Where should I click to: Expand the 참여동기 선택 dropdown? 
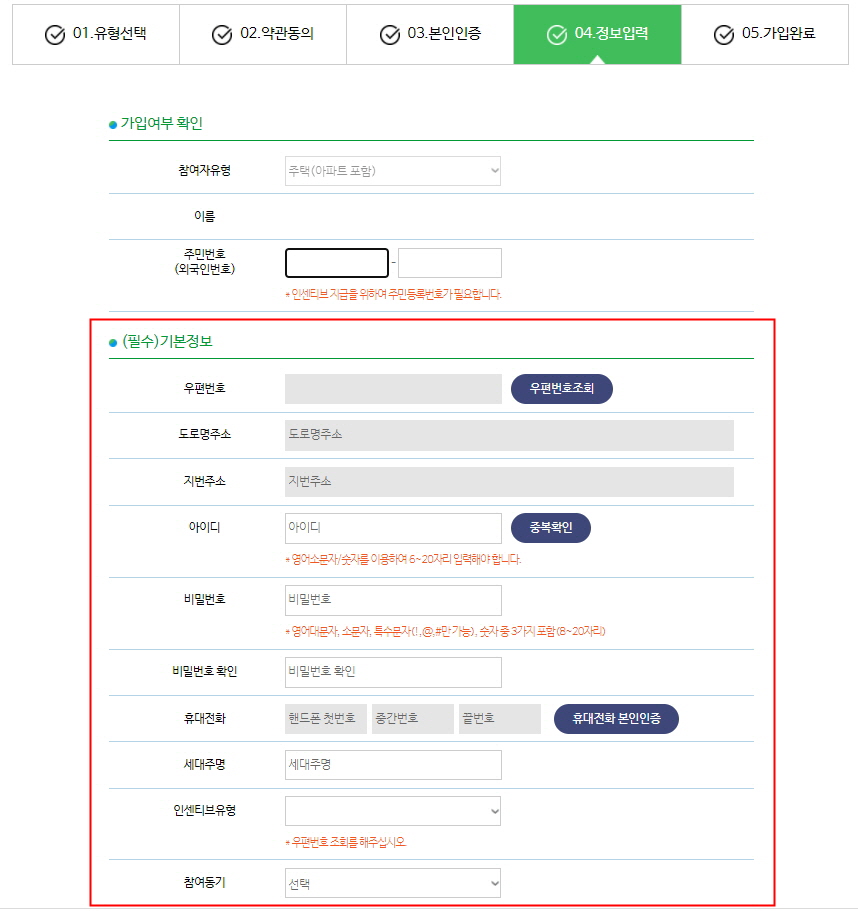click(x=392, y=883)
